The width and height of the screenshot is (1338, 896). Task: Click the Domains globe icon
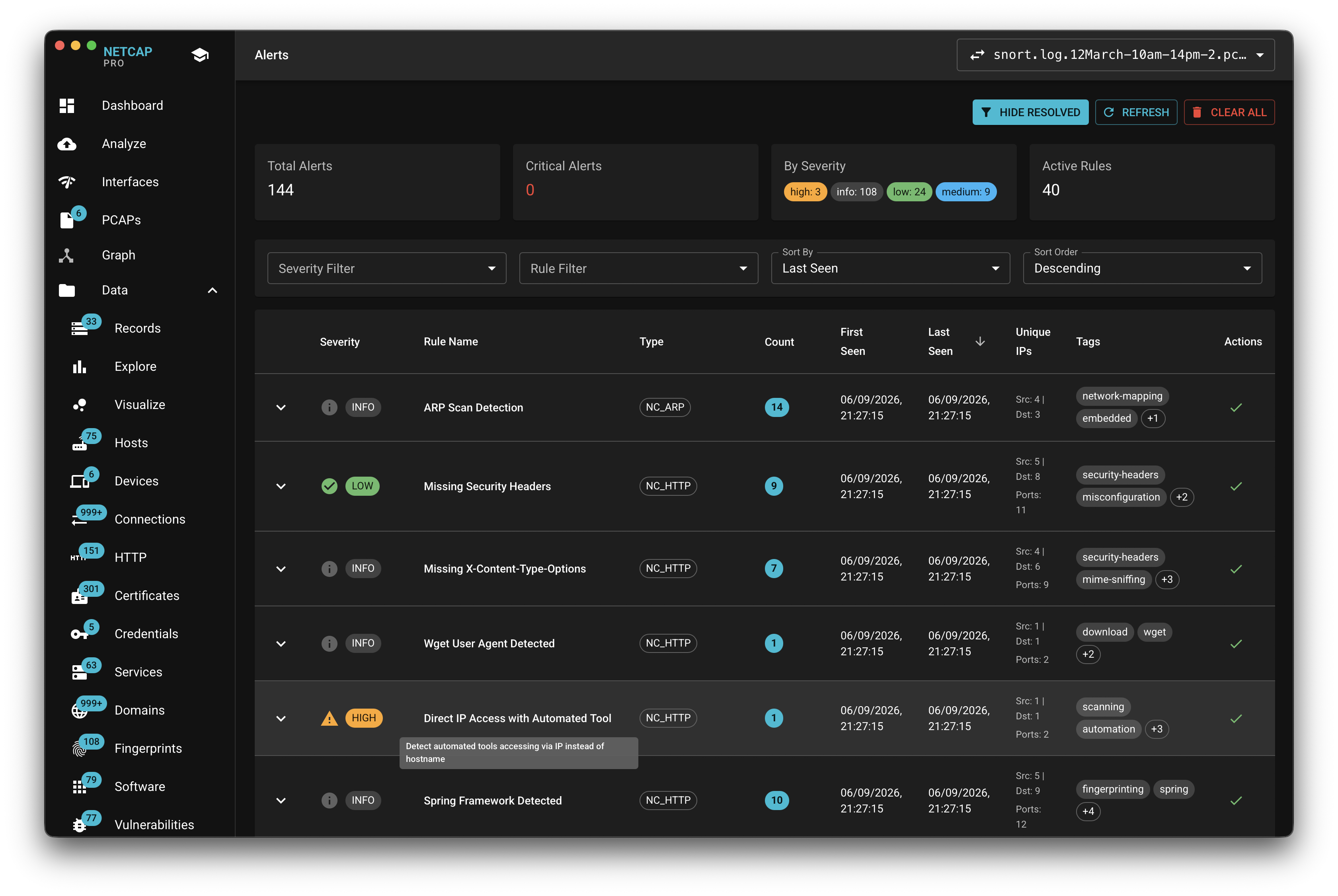click(79, 711)
